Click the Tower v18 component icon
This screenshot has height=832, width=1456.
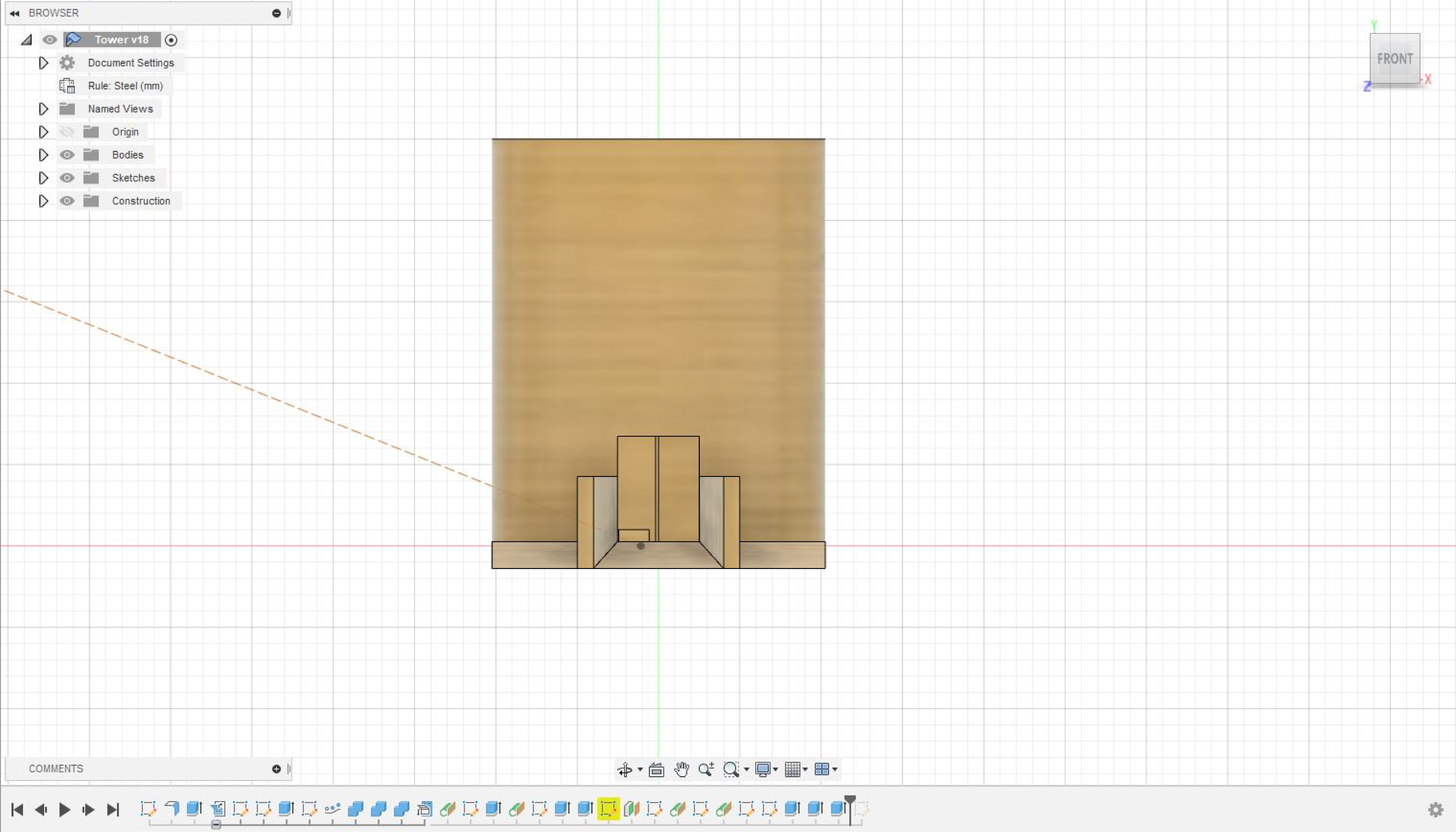pyautogui.click(x=73, y=39)
